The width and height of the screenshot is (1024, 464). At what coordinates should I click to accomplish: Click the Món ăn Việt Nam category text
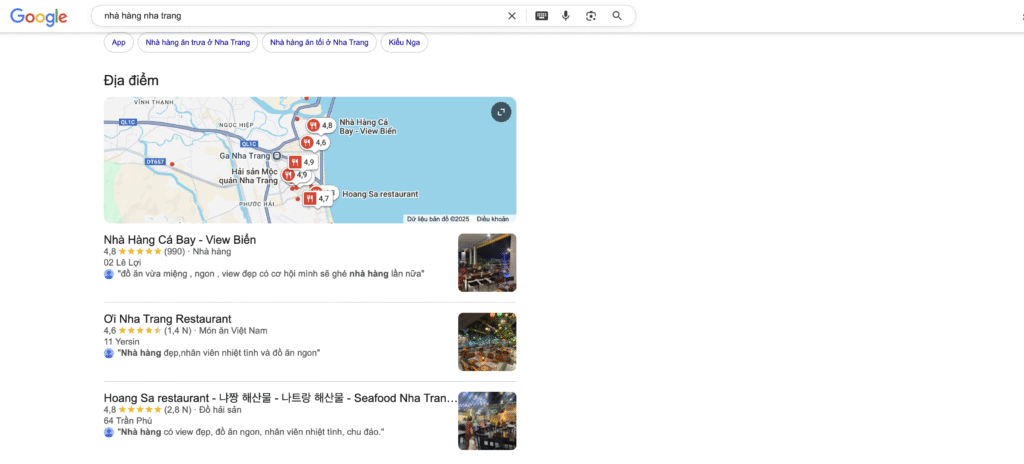tap(233, 331)
